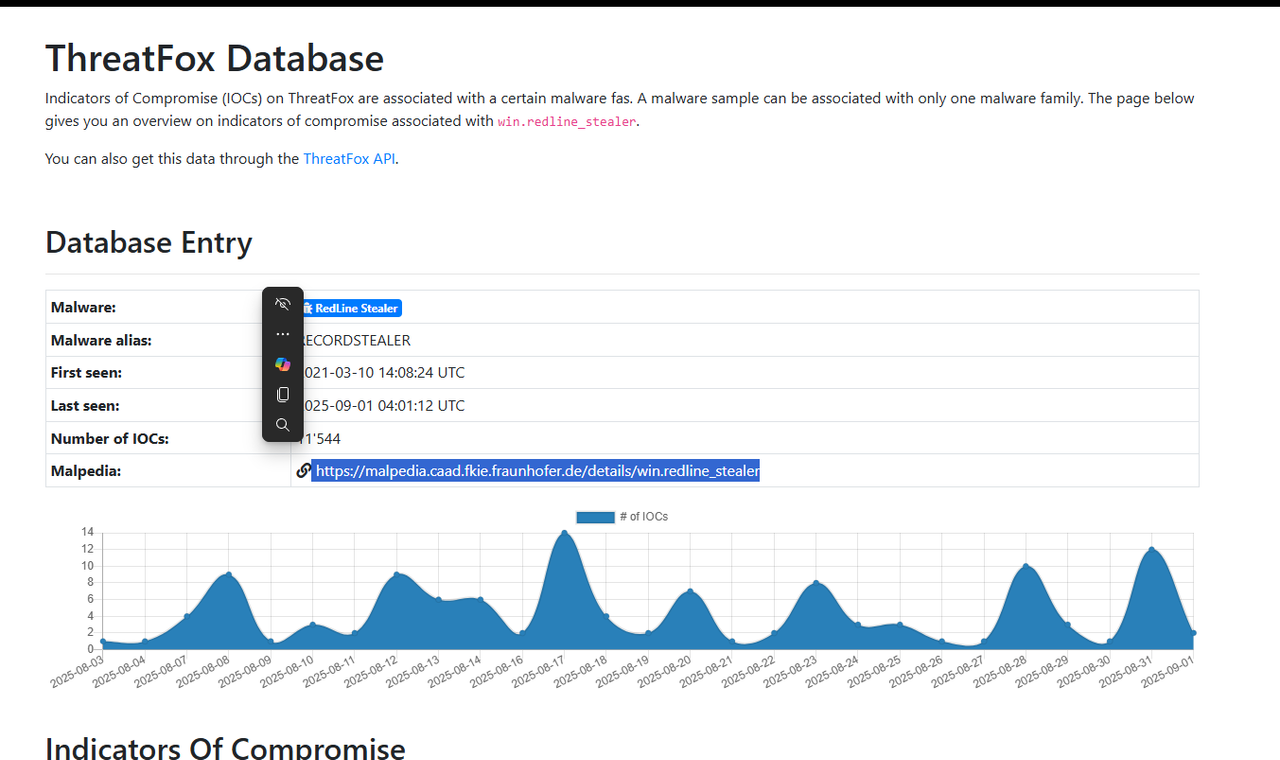1280x760 pixels.
Task: Ask Copilot about the selected text
Action: pos(283,364)
